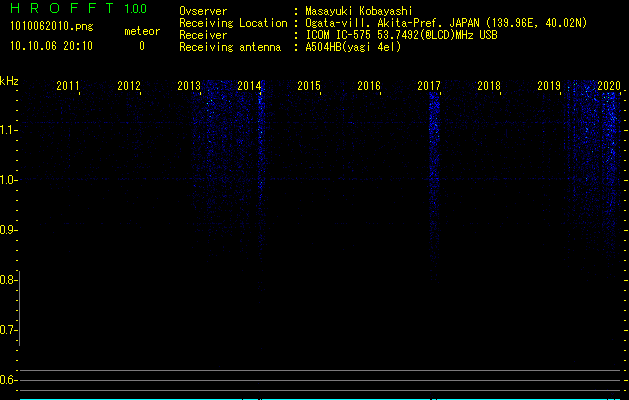Click the meteor count label
Image resolution: width=629 pixels, height=400 pixels.
pos(142,31)
